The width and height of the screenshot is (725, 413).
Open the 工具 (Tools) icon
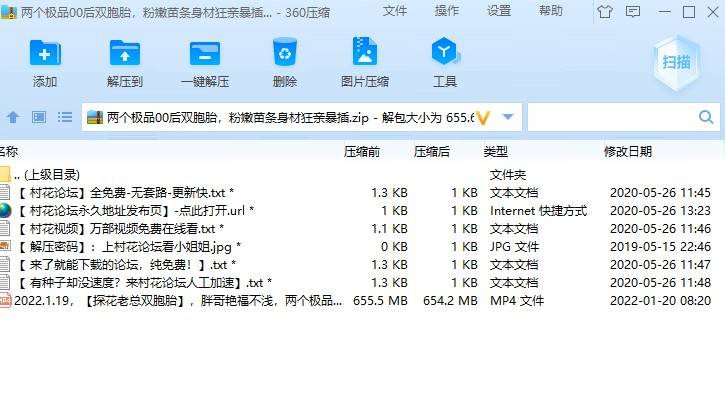pos(445,62)
